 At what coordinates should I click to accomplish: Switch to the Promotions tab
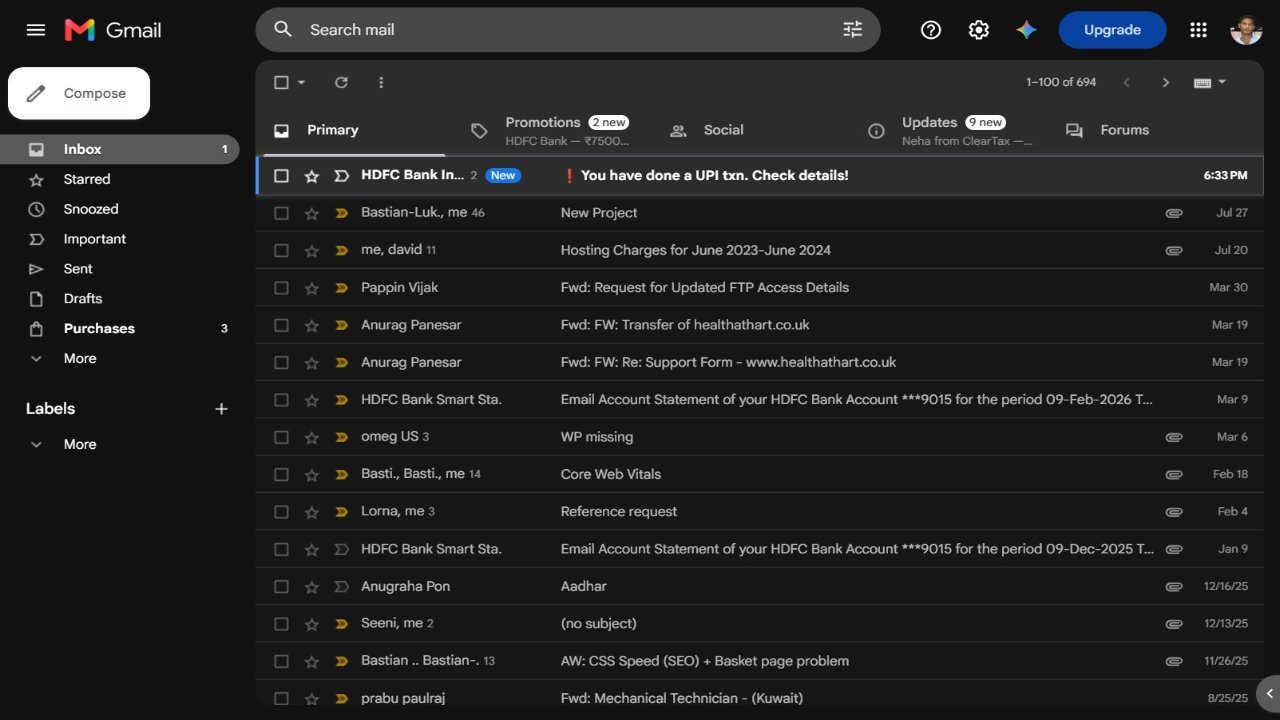(553, 130)
